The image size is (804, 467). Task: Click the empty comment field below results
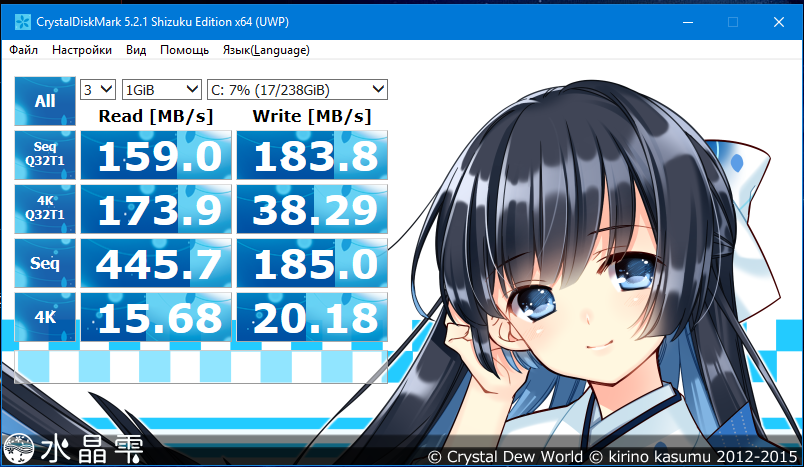(200, 367)
